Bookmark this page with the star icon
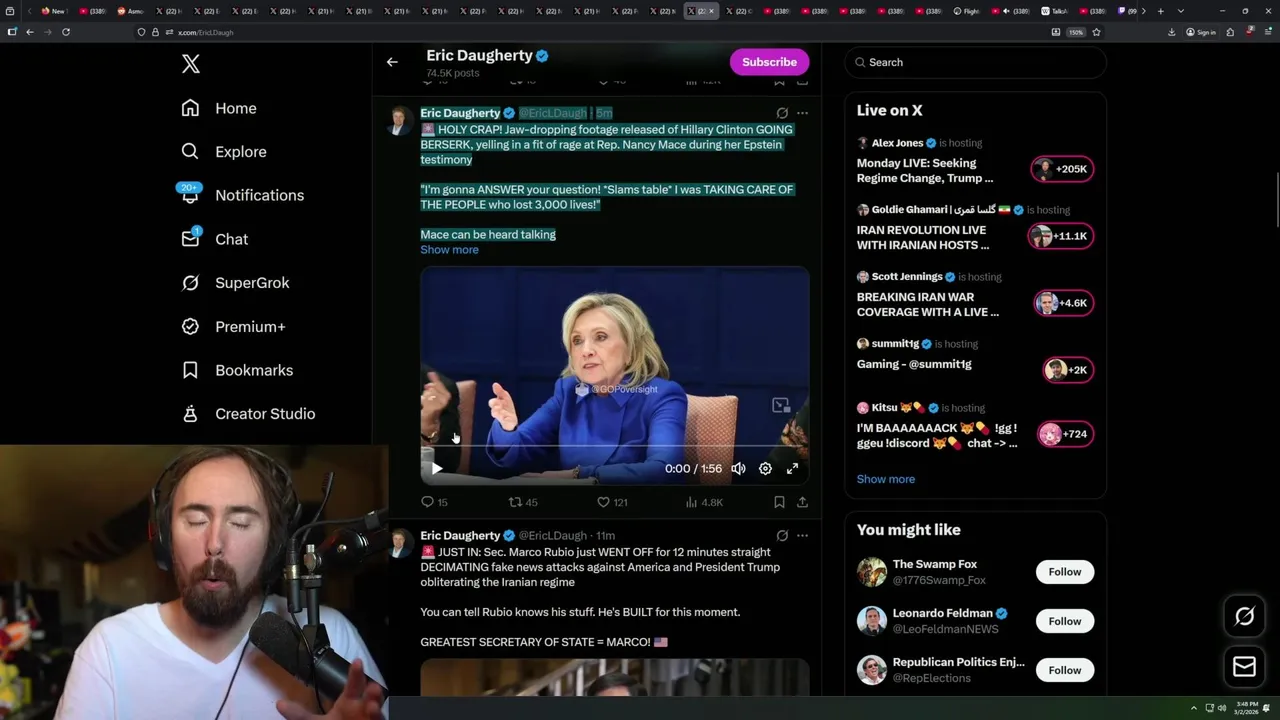The width and height of the screenshot is (1280, 720). pyautogui.click(x=1096, y=32)
